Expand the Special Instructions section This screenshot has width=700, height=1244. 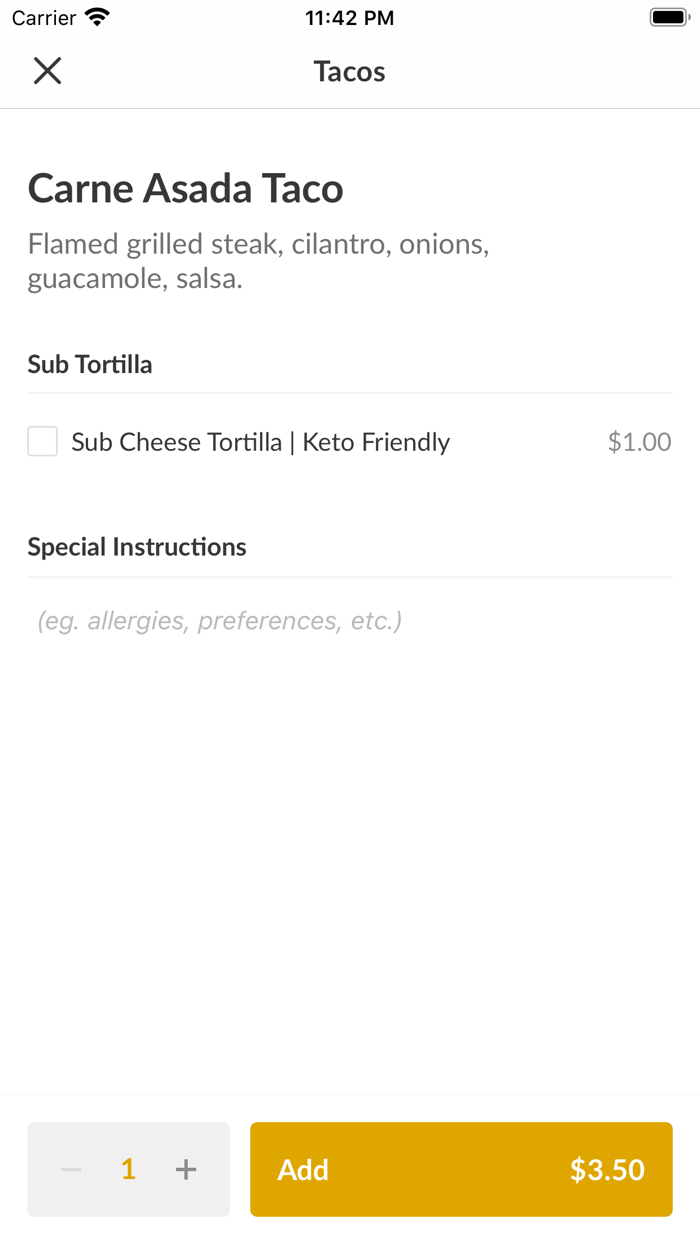pos(136,547)
